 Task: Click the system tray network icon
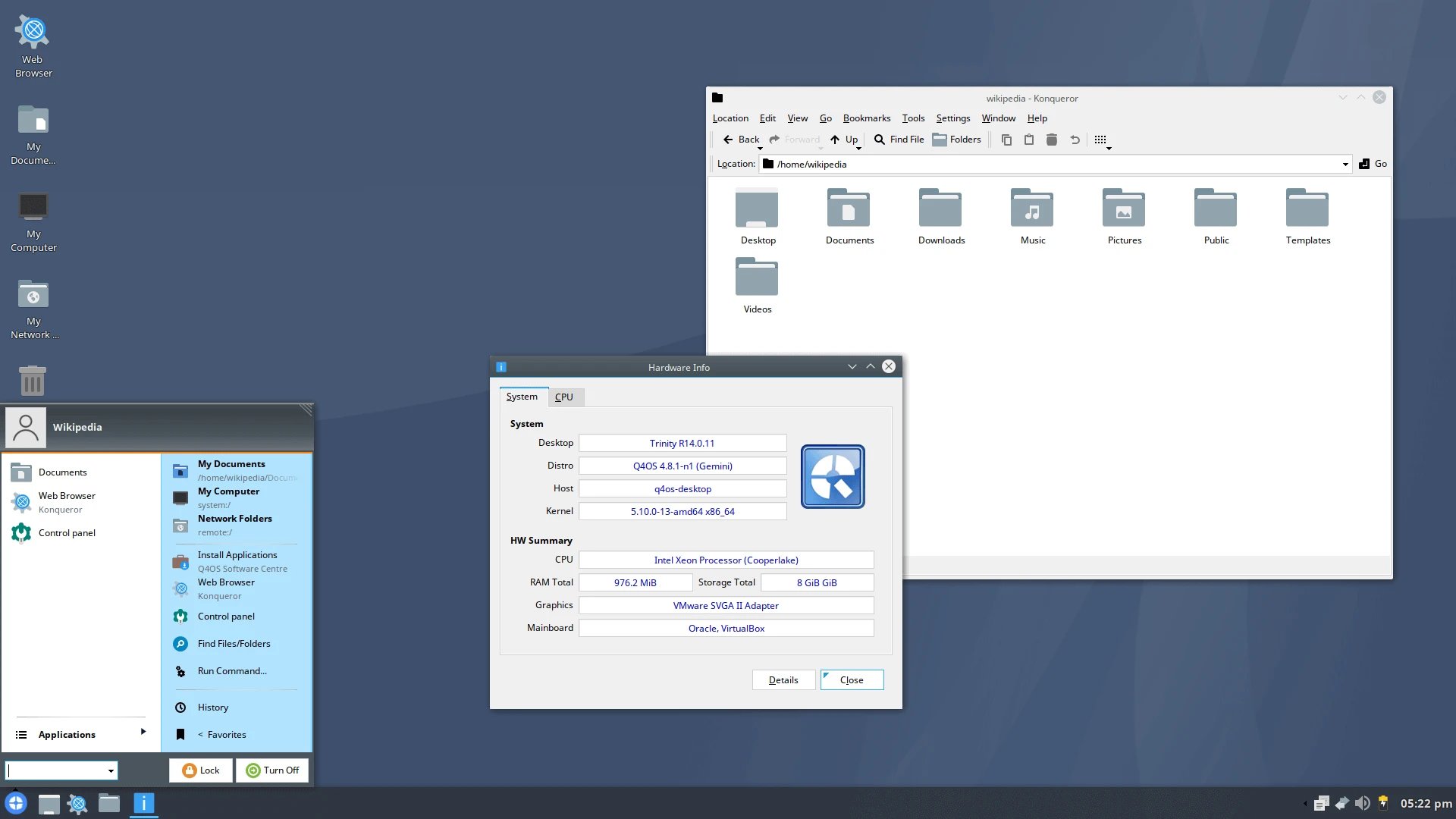click(x=1340, y=803)
